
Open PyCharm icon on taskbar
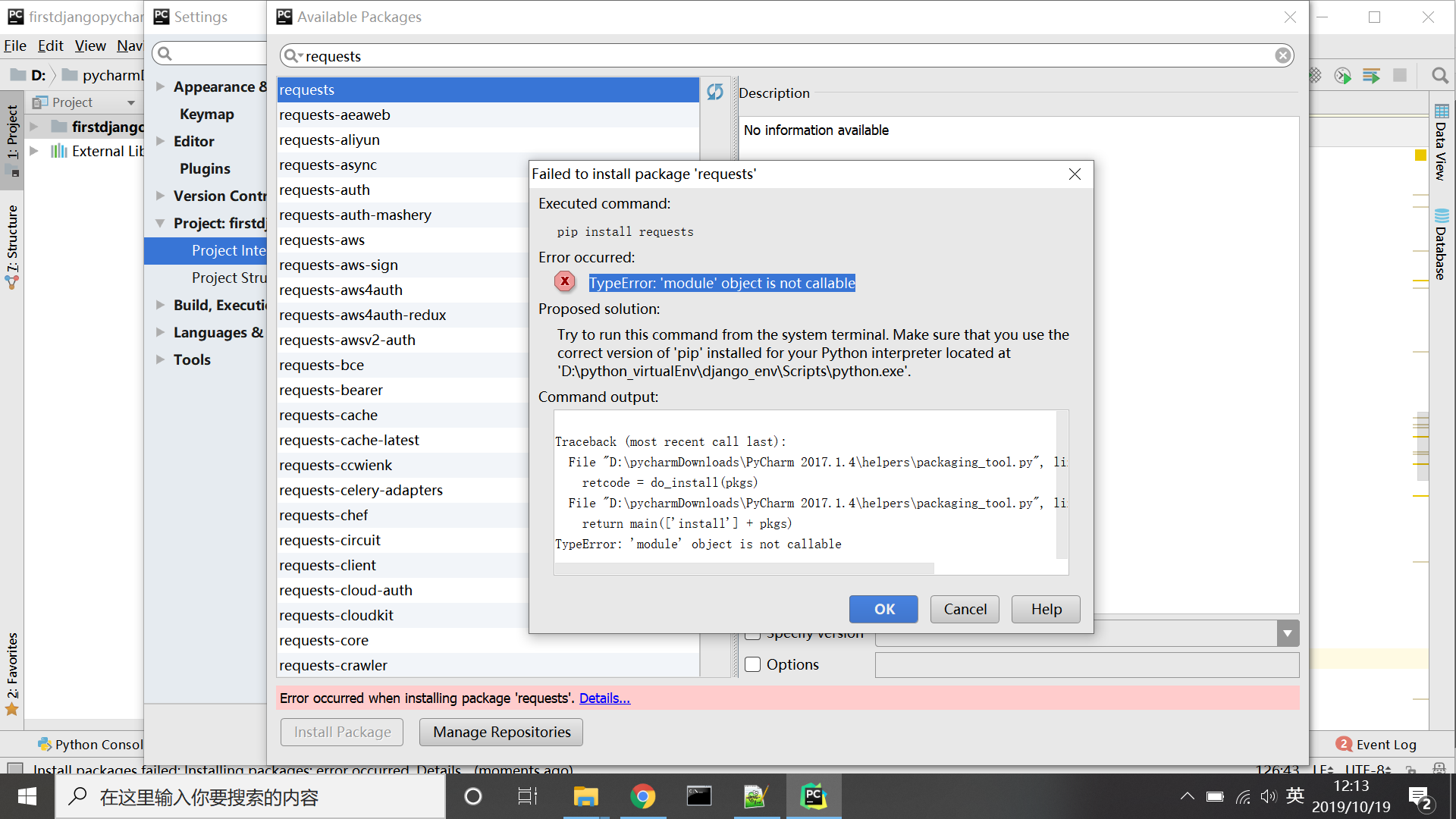click(813, 796)
